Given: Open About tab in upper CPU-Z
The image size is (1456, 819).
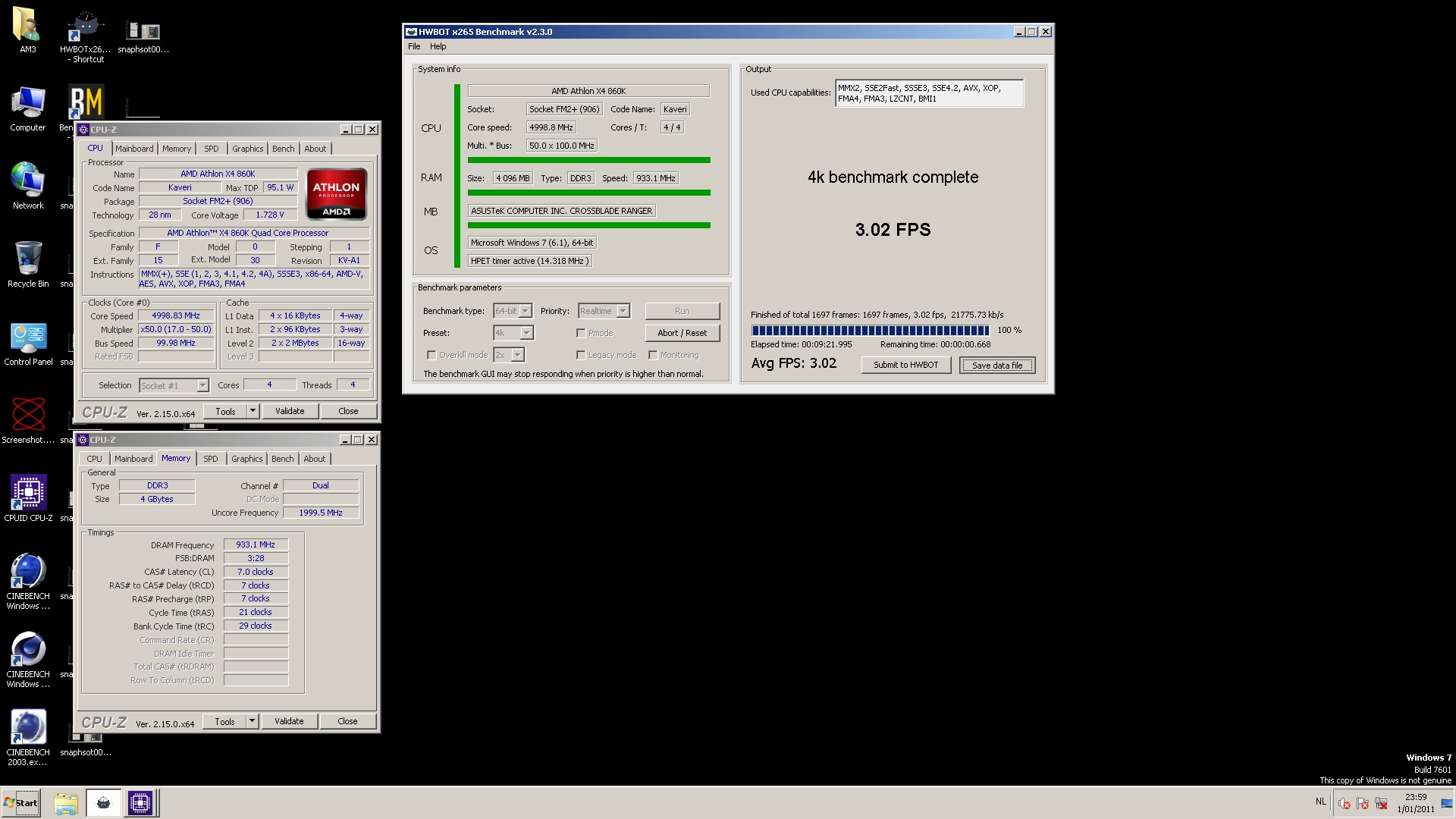Looking at the screenshot, I should (x=315, y=149).
